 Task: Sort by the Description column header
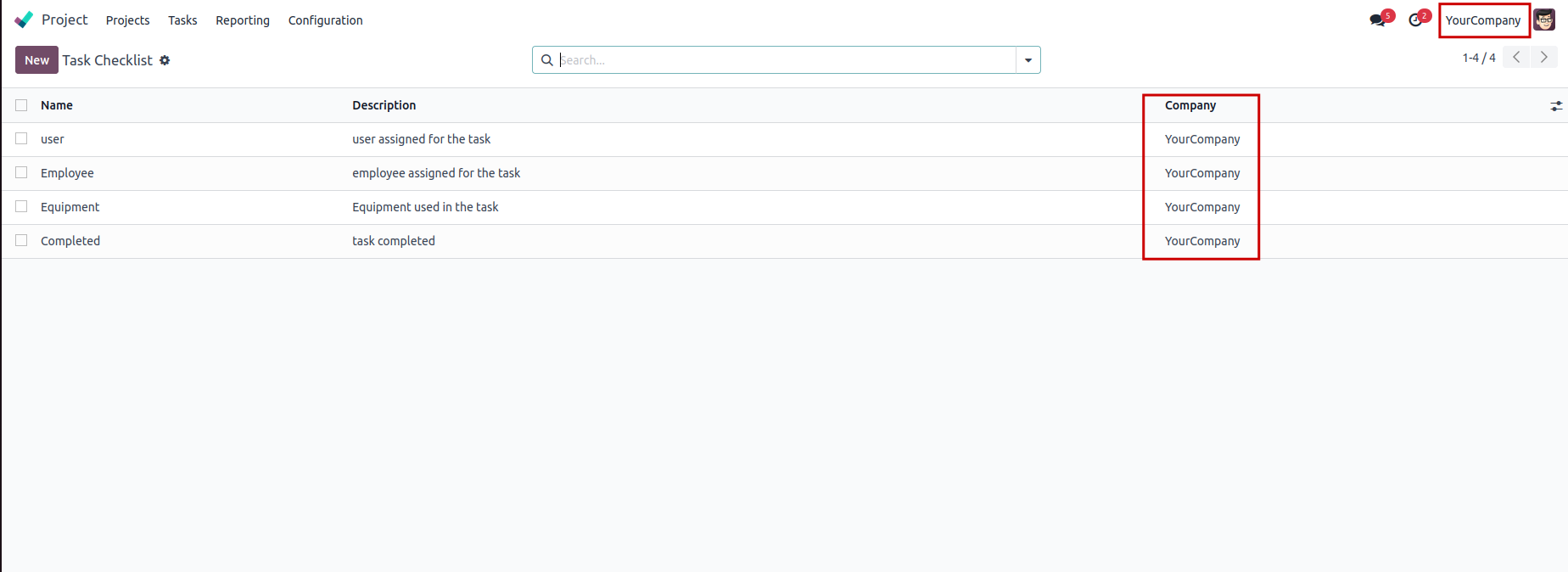pos(384,105)
